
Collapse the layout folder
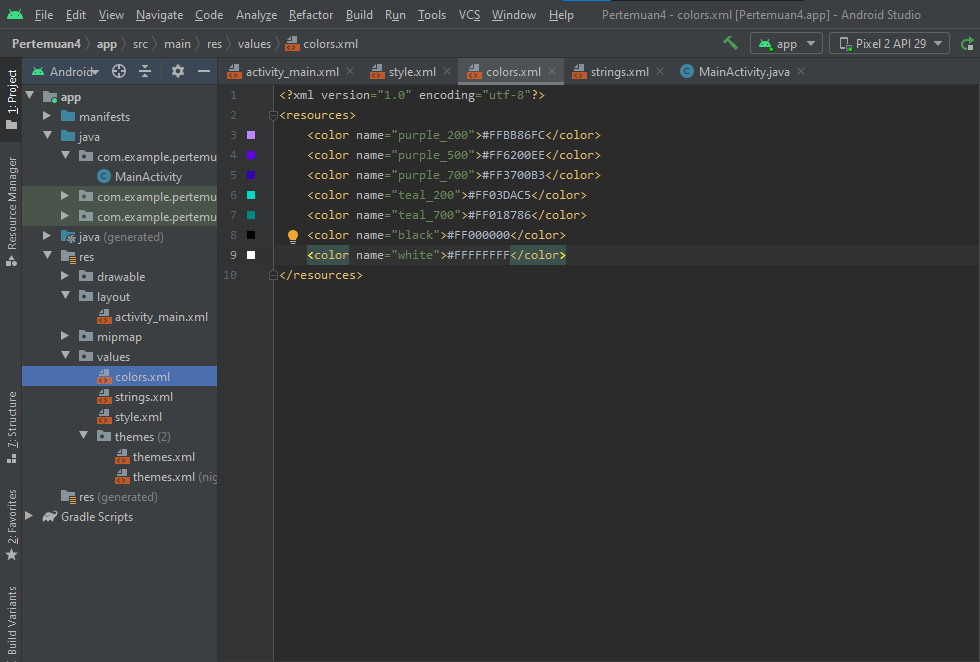tap(65, 296)
